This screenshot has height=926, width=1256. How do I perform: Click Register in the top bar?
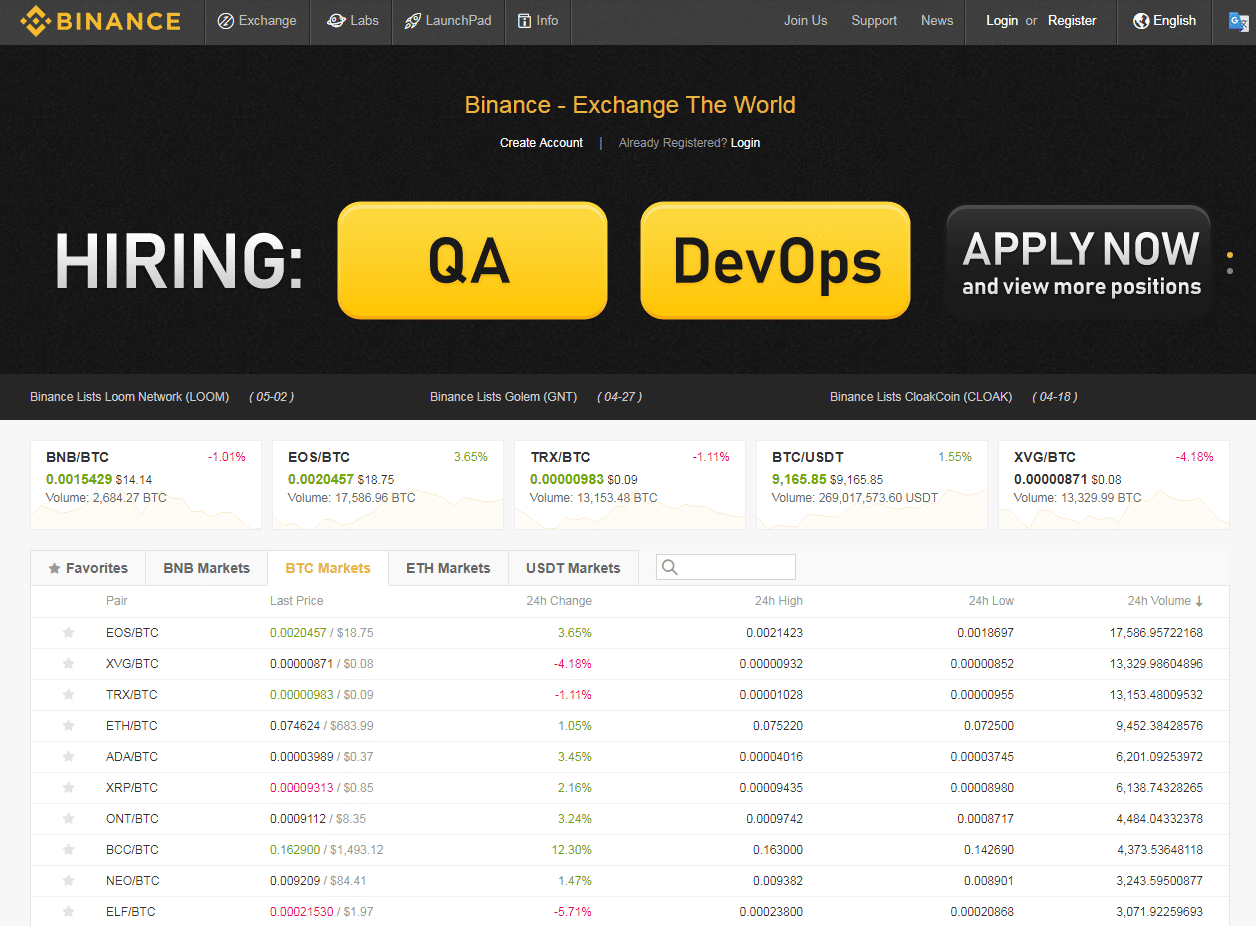point(1072,21)
